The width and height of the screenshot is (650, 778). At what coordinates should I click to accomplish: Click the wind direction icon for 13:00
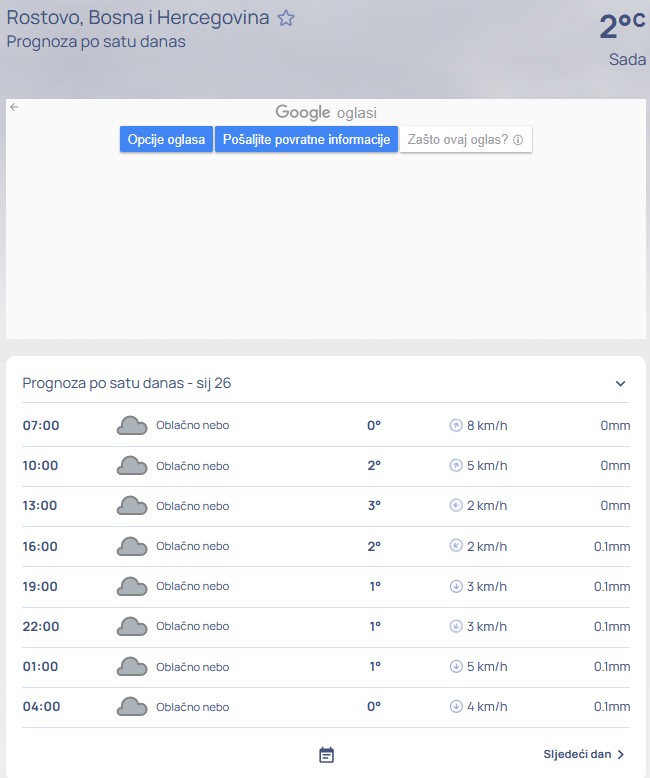(456, 506)
